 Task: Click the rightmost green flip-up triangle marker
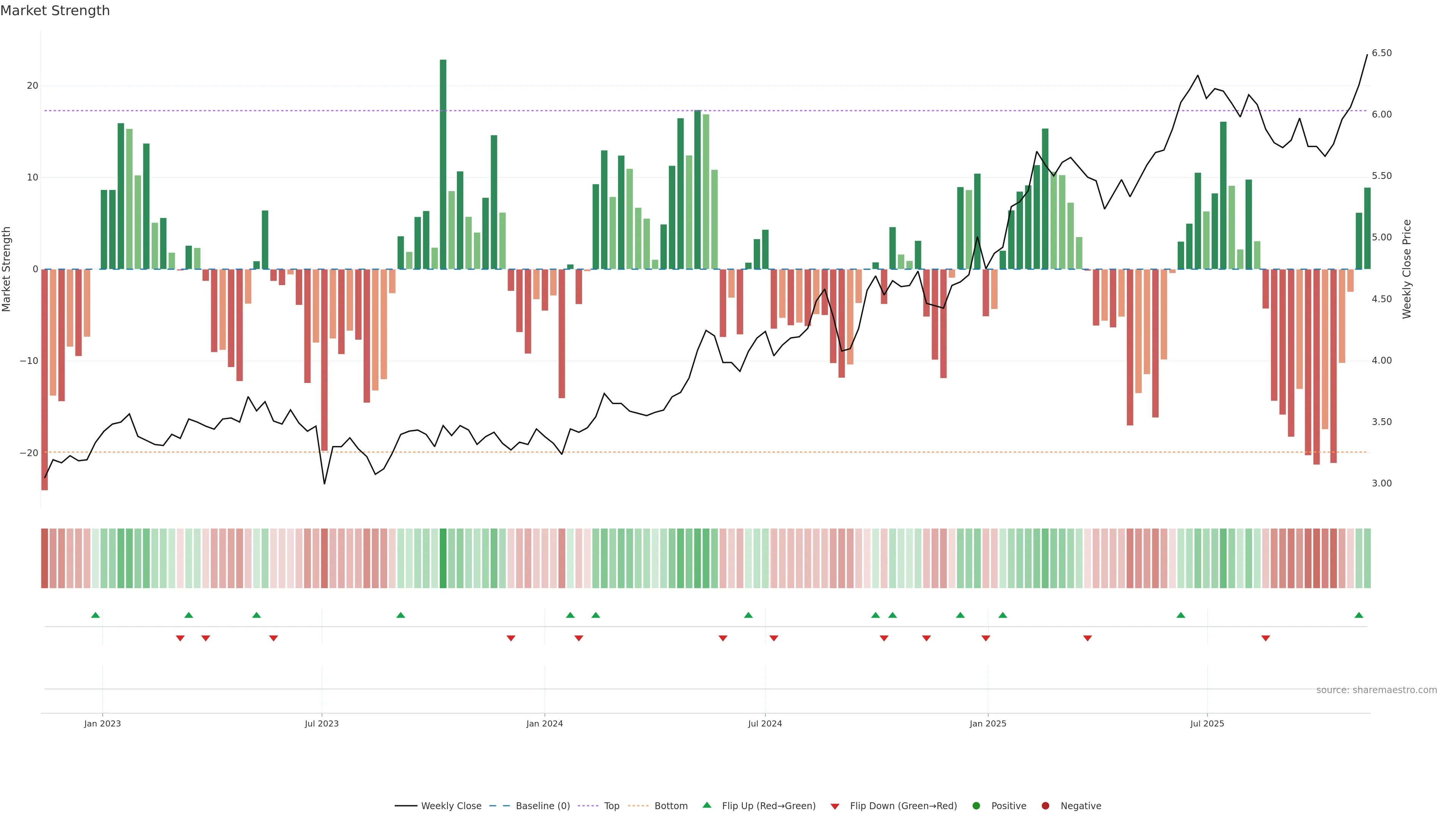[1359, 615]
